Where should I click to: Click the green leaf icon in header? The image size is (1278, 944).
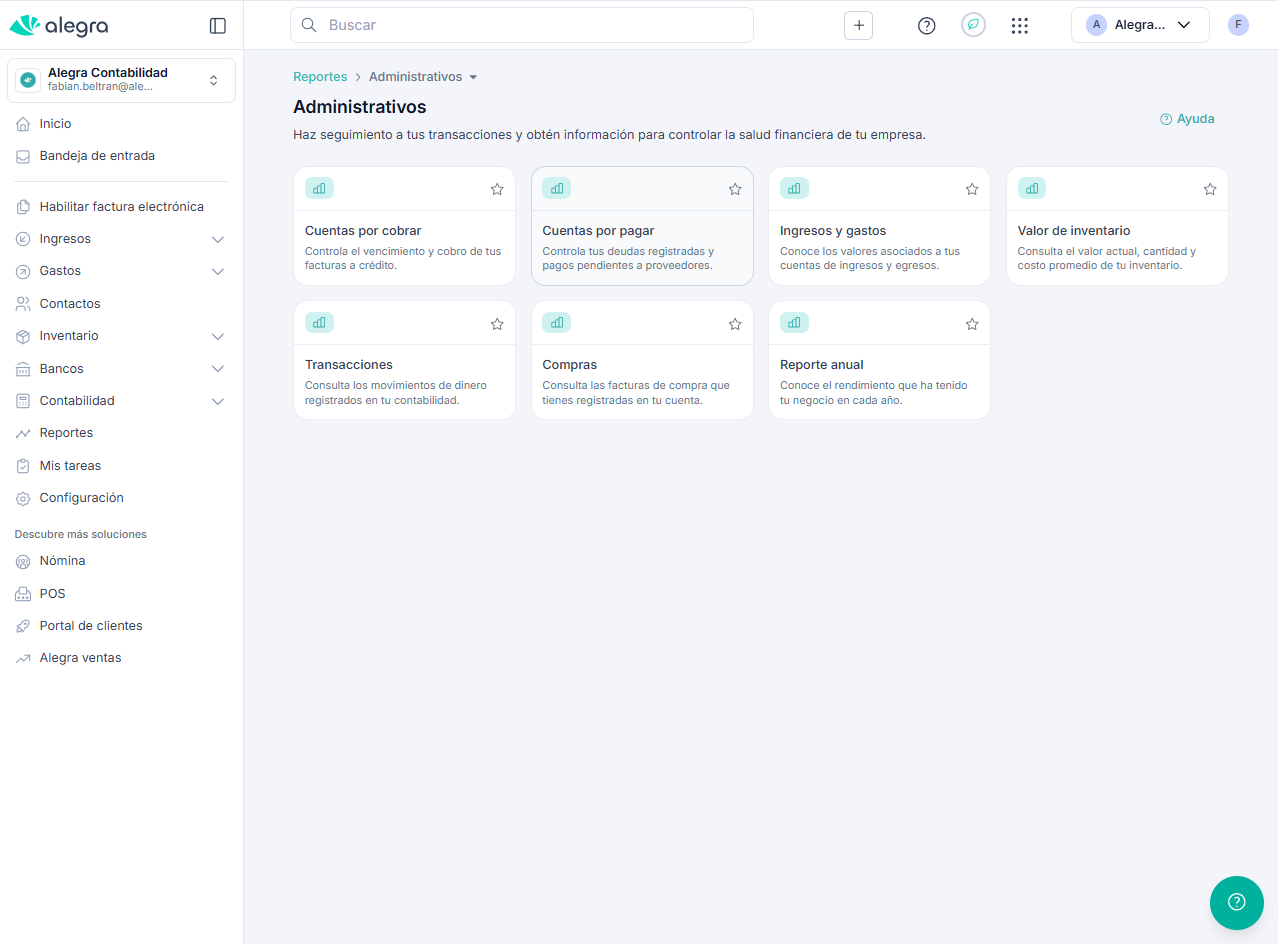coord(973,25)
